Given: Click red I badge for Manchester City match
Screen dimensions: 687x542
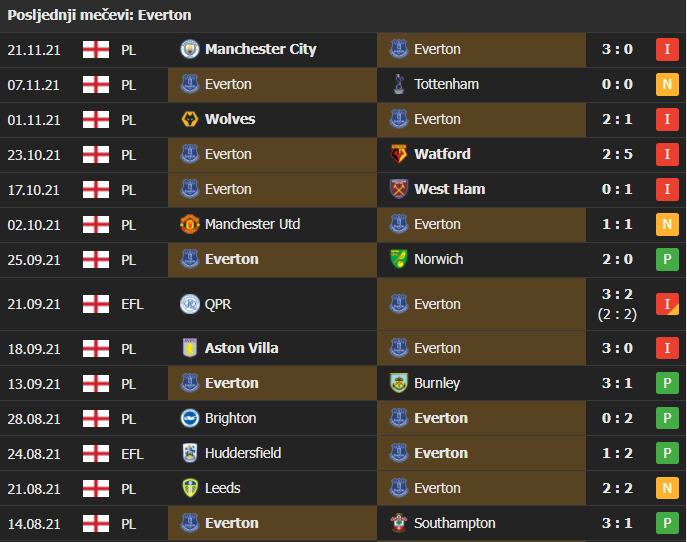Looking at the screenshot, I should 667,49.
